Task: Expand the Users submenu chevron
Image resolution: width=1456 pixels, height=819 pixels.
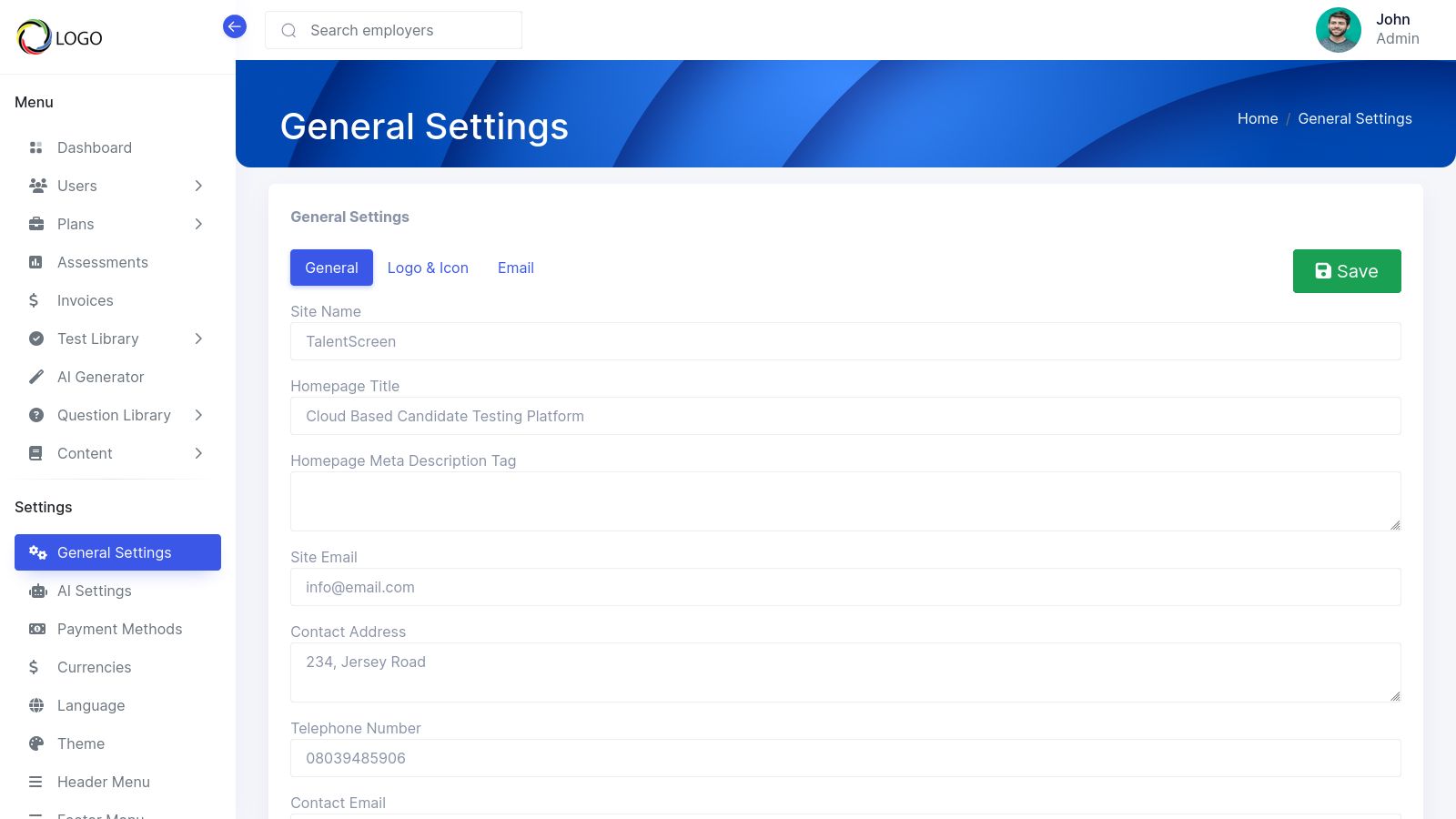Action: pyautogui.click(x=198, y=186)
